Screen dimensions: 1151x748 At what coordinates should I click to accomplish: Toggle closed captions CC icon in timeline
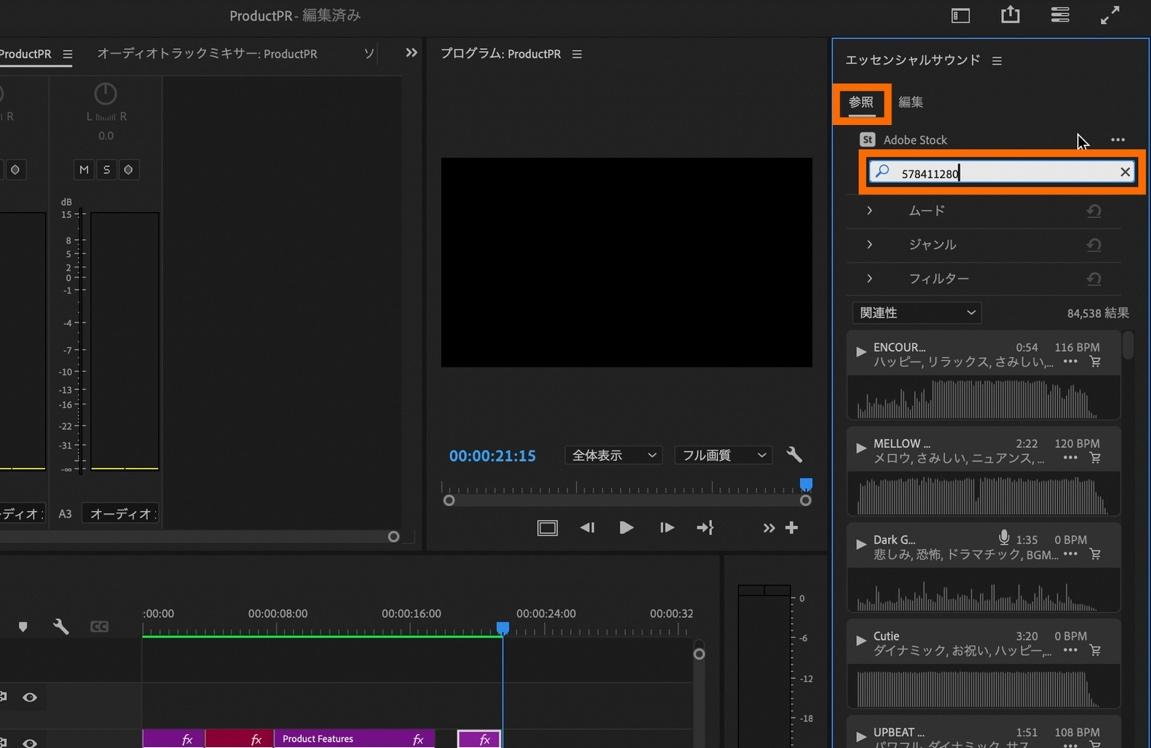pos(99,627)
